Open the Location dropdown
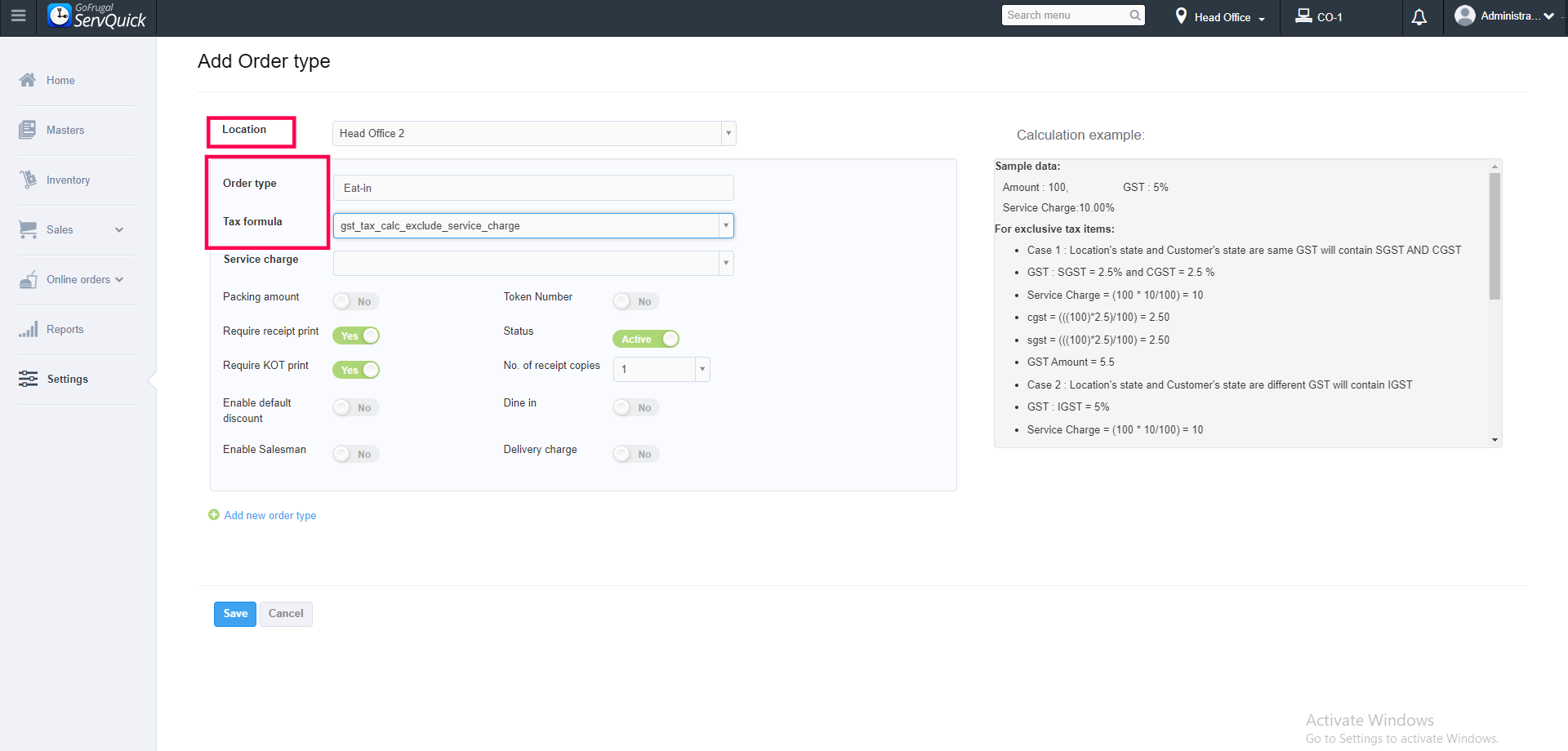Image resolution: width=1568 pixels, height=751 pixels. coord(534,133)
